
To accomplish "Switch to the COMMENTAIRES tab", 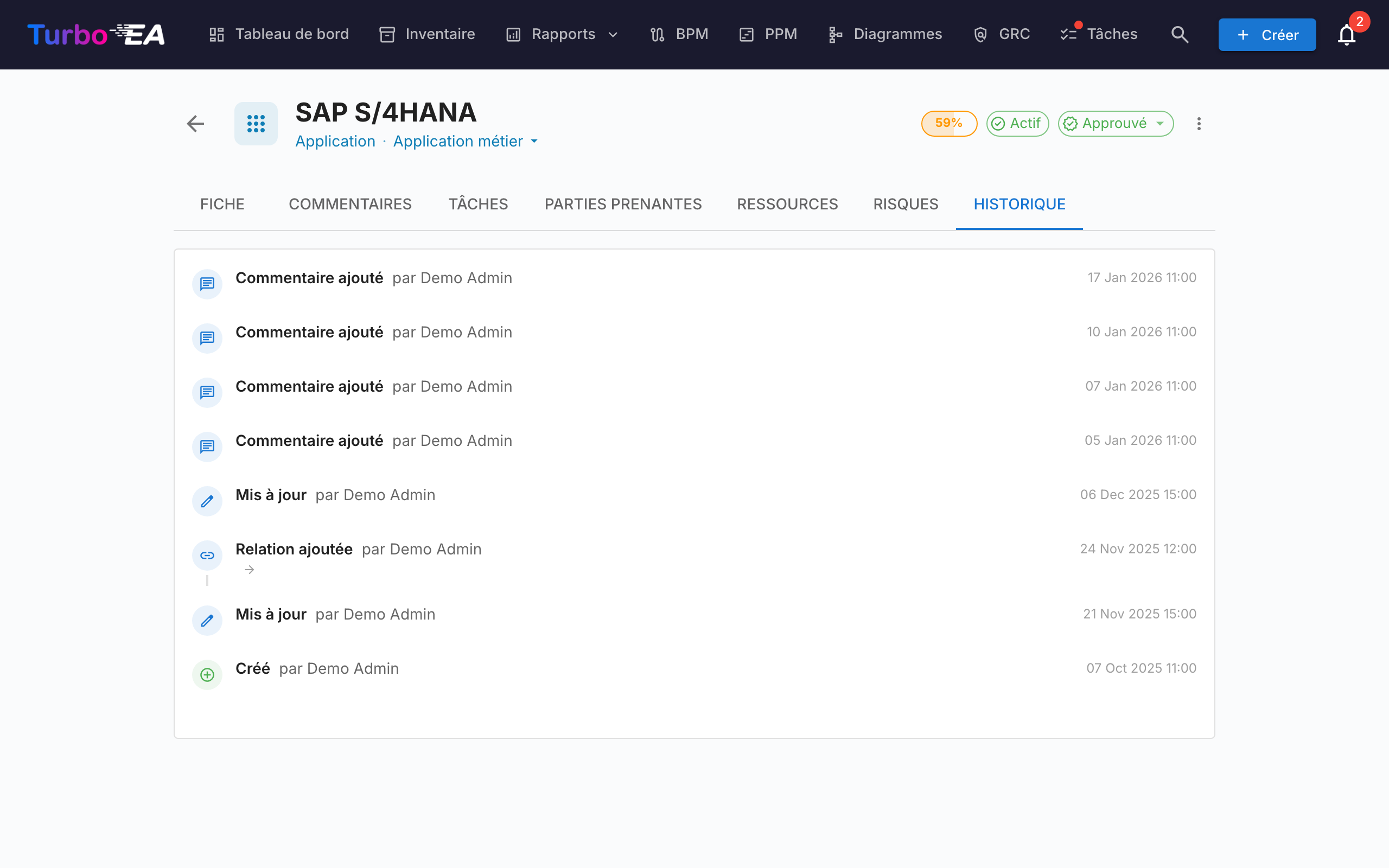I will [x=350, y=204].
